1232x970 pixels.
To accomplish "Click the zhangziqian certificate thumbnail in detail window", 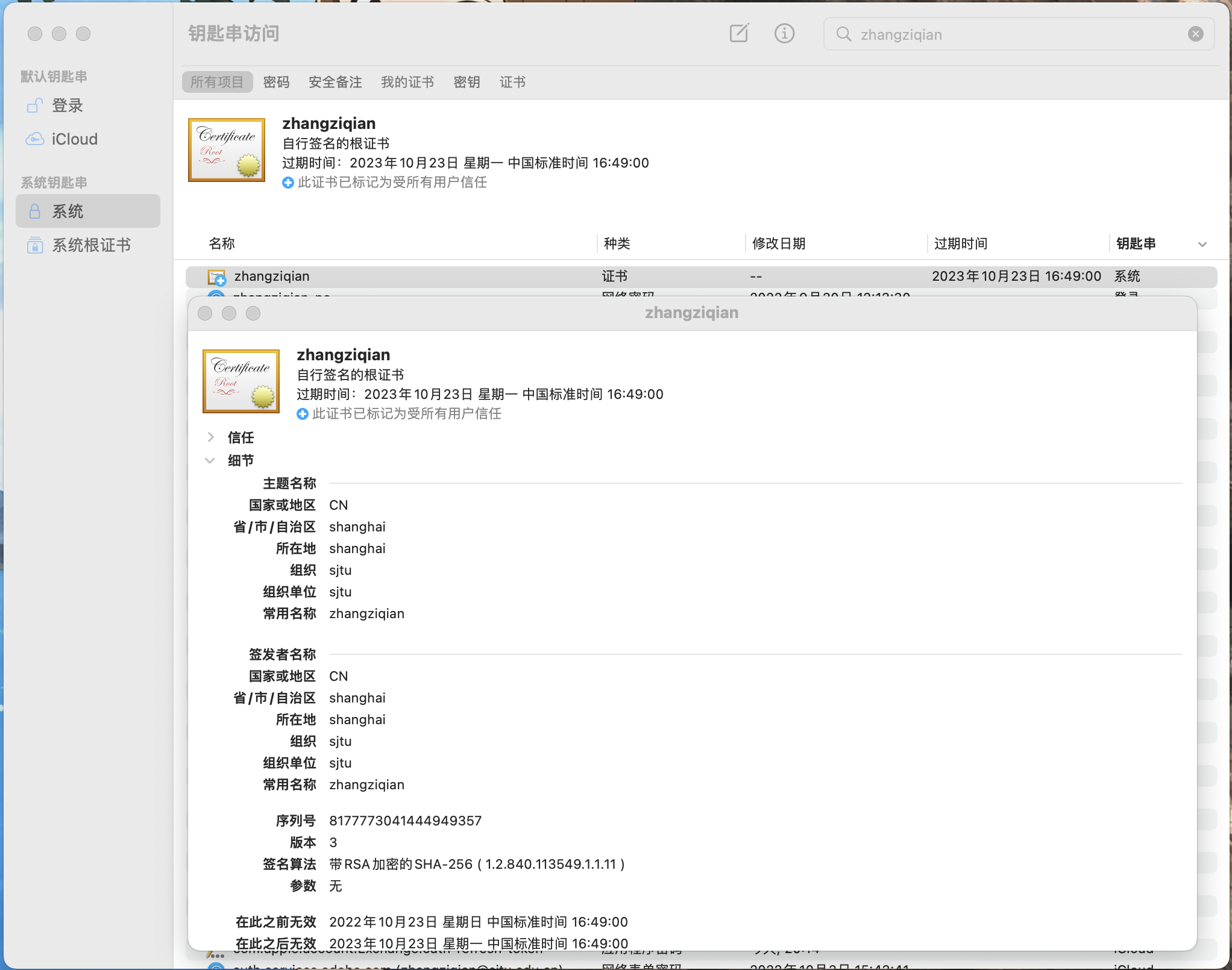I will click(240, 381).
